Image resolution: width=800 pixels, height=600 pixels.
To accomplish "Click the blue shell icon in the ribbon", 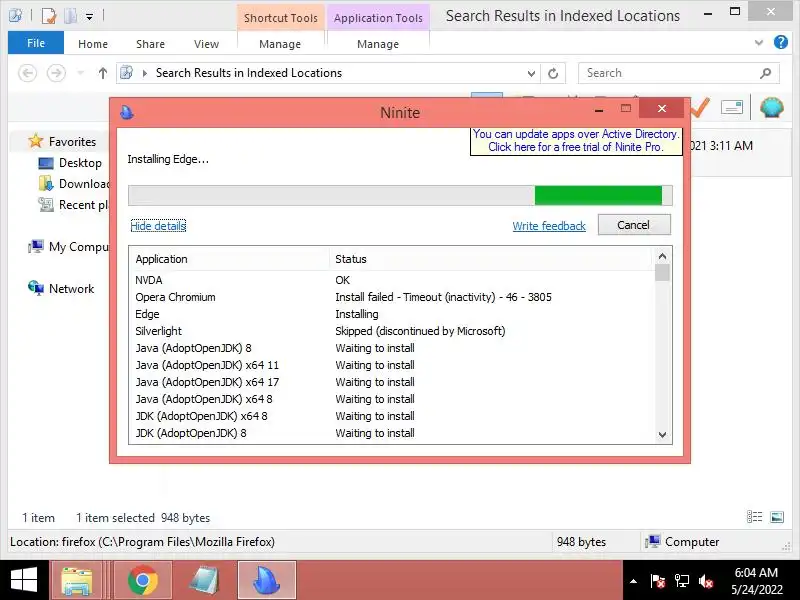I will (771, 107).
